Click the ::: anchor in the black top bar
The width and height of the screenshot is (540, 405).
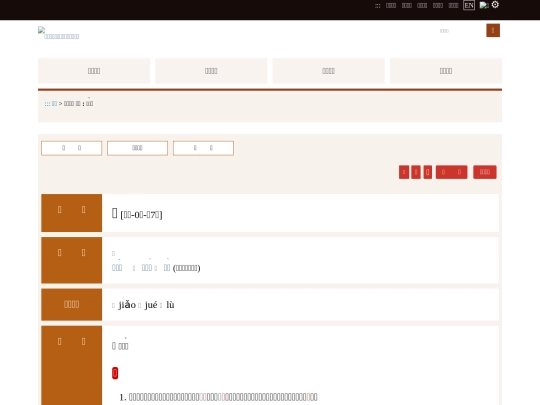pyautogui.click(x=377, y=6)
